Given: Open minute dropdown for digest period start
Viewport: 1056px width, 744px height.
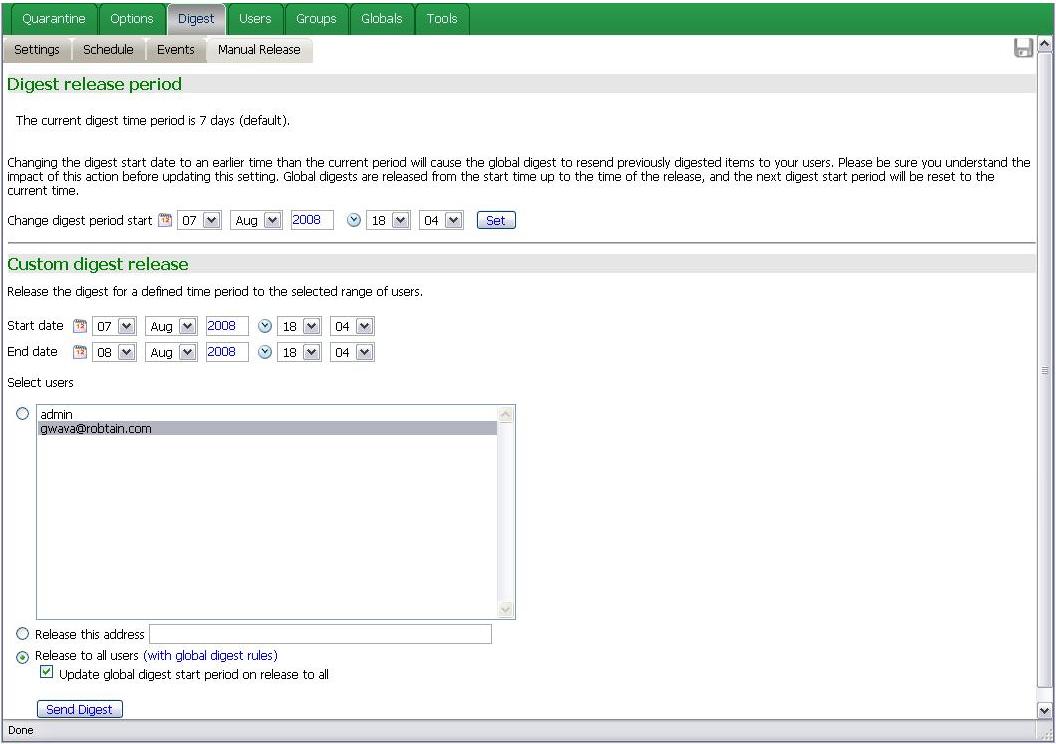Looking at the screenshot, I should 441,220.
